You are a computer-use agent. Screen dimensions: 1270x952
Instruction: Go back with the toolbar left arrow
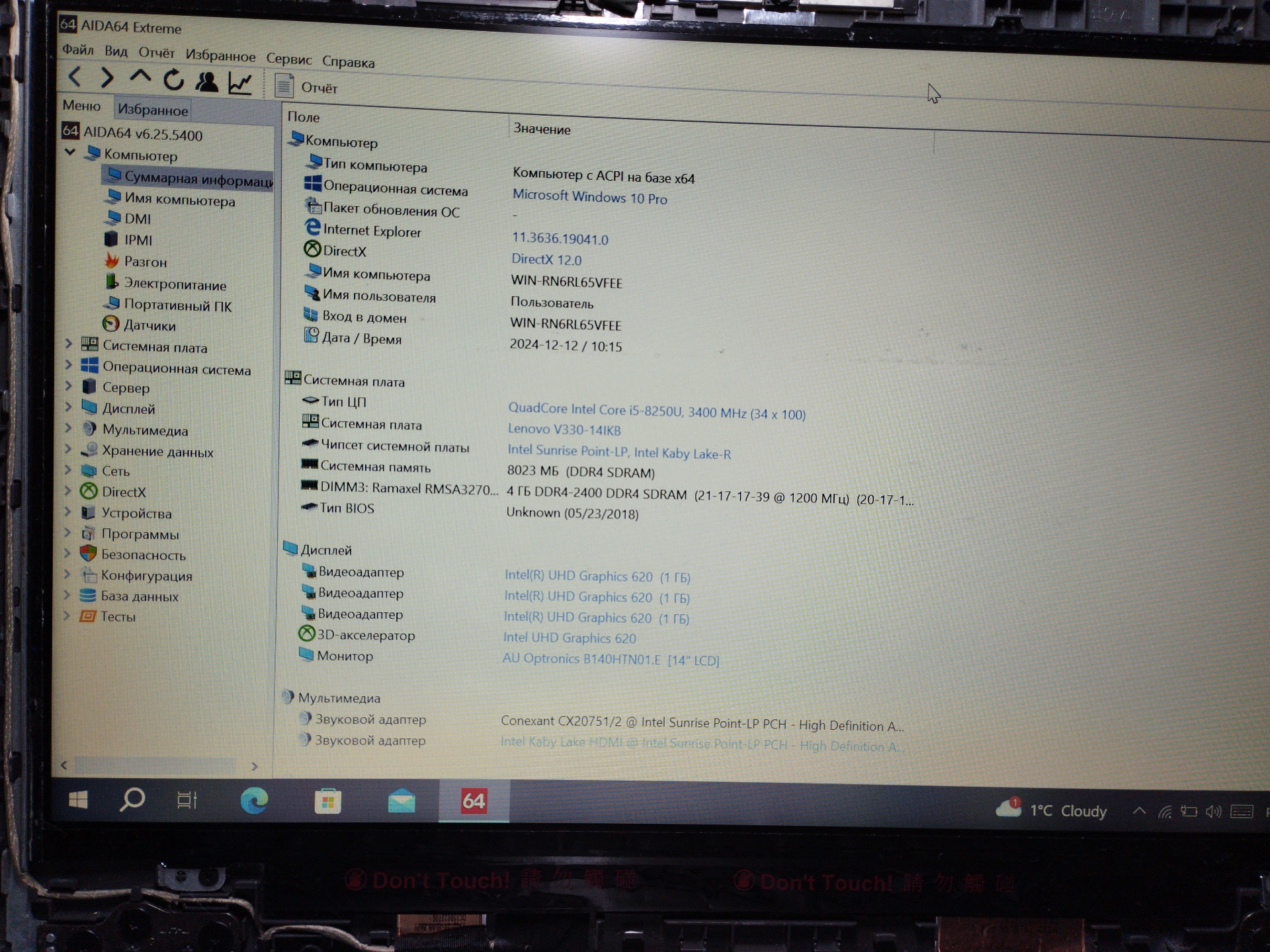click(75, 77)
